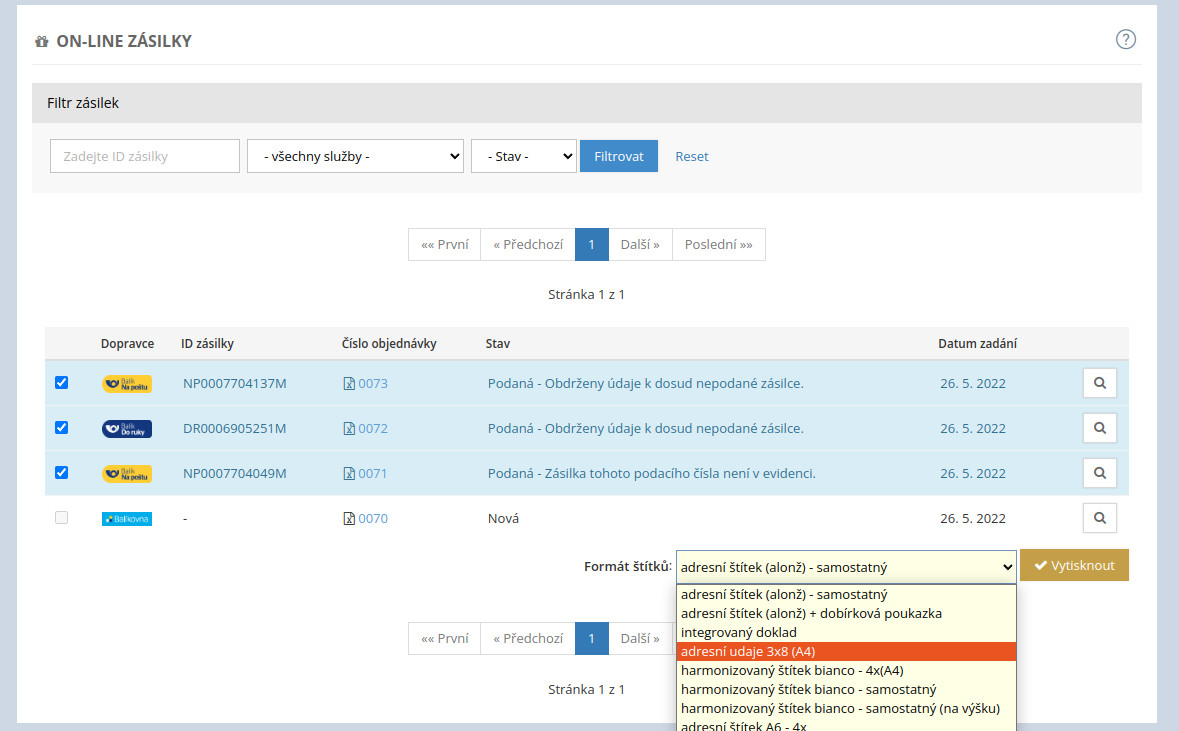This screenshot has height=731, width=1179.
Task: Uncheck the checkbox for order 0073
Action: pos(61,383)
